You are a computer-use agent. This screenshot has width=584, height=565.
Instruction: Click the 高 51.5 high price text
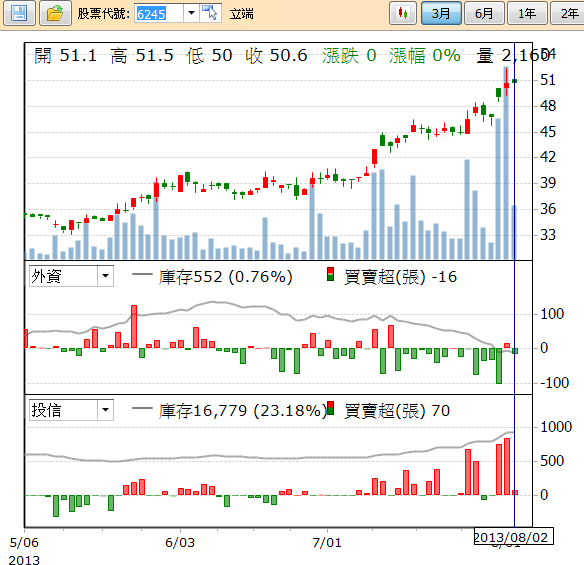[x=142, y=56]
